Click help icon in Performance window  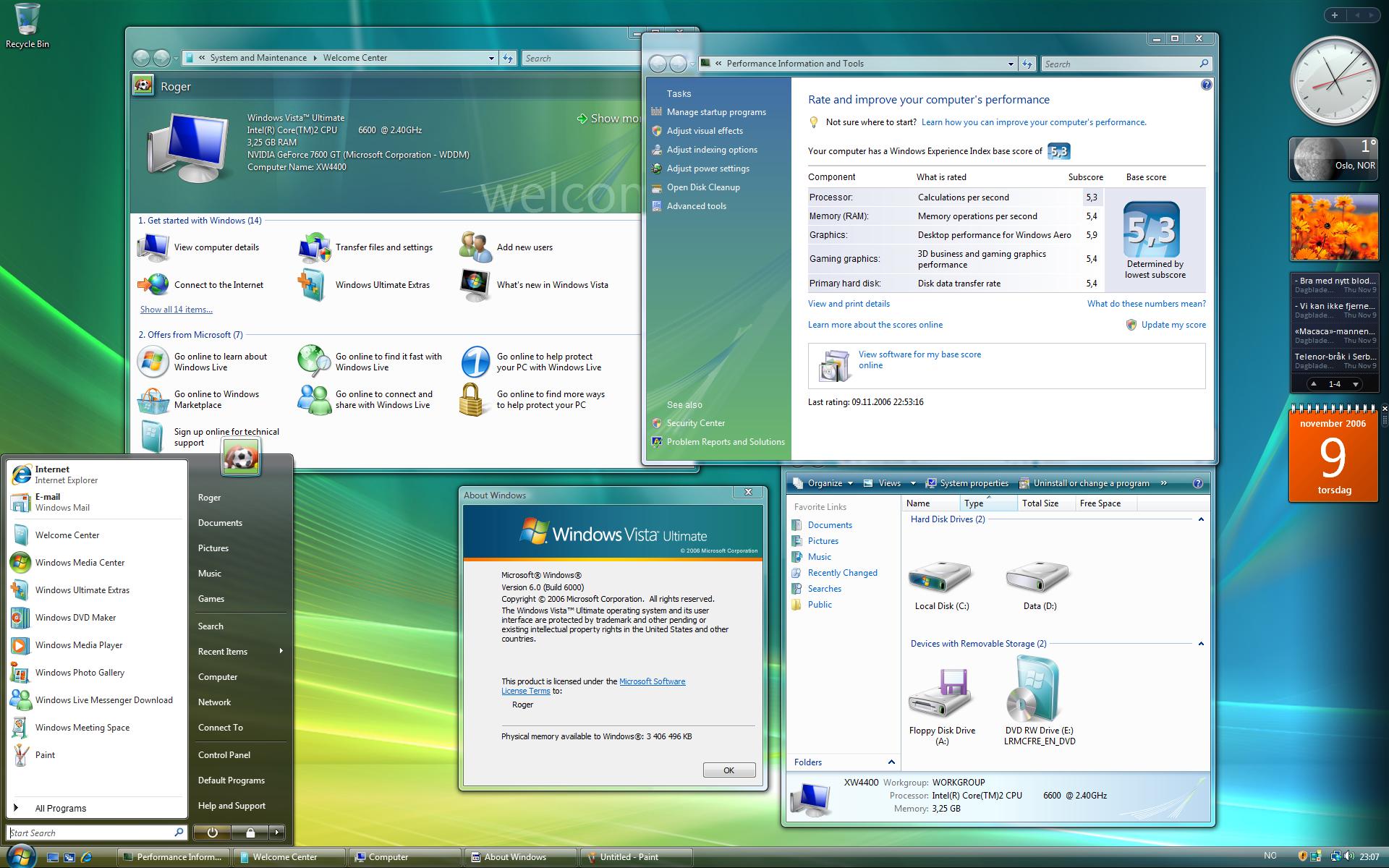[x=1206, y=85]
